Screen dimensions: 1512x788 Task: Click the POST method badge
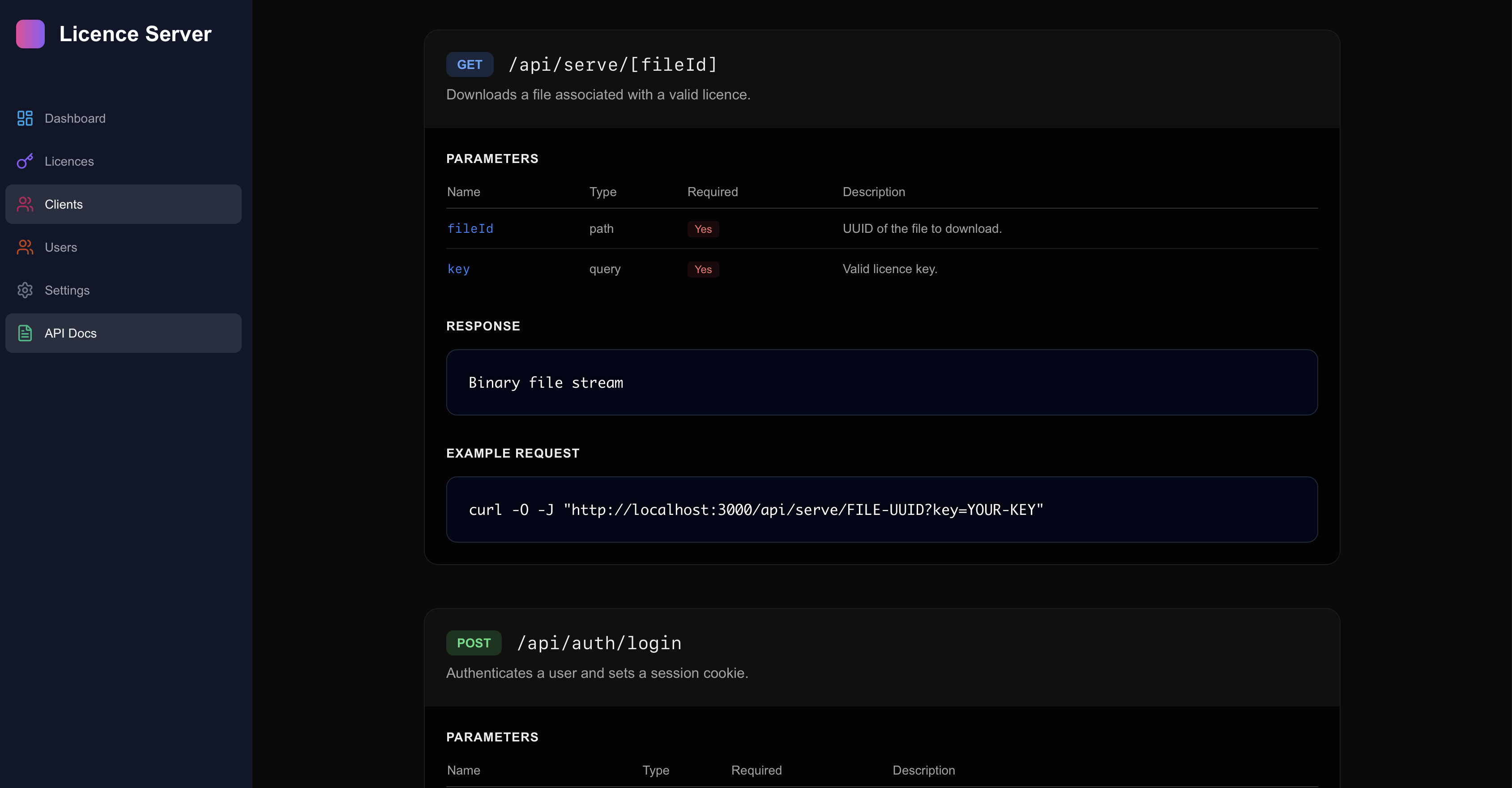[474, 642]
